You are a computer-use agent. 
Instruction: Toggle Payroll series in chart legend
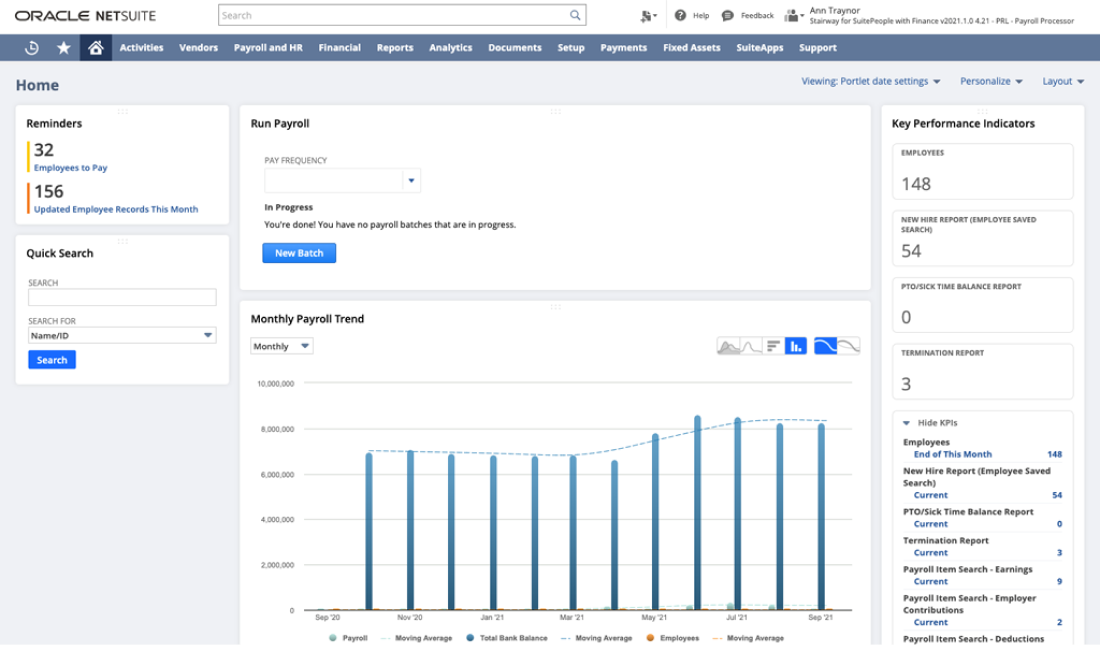click(349, 638)
